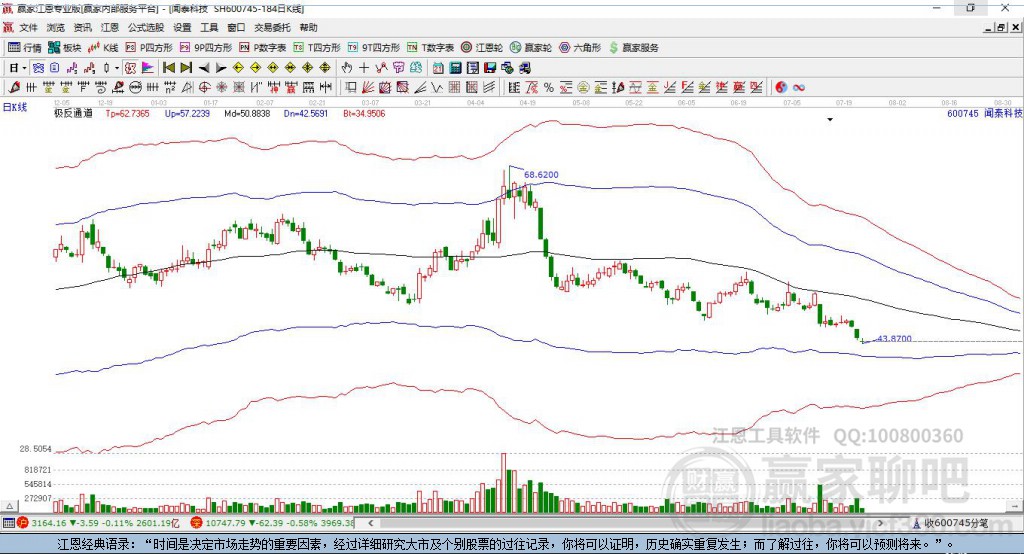
Task: Jump to last bar icon
Action: pyautogui.click(x=186, y=68)
